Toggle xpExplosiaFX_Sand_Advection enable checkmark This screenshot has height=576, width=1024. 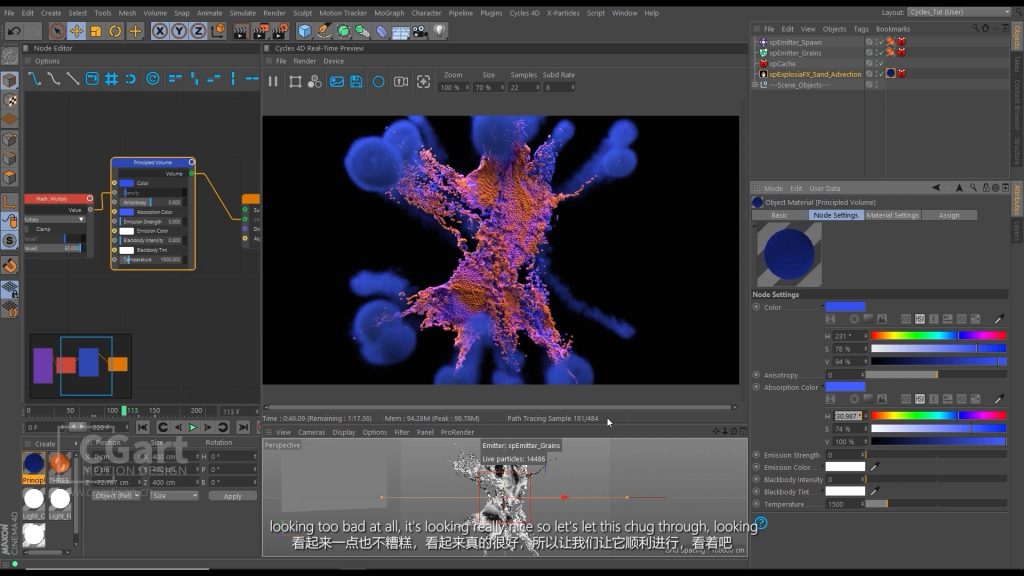tap(880, 75)
